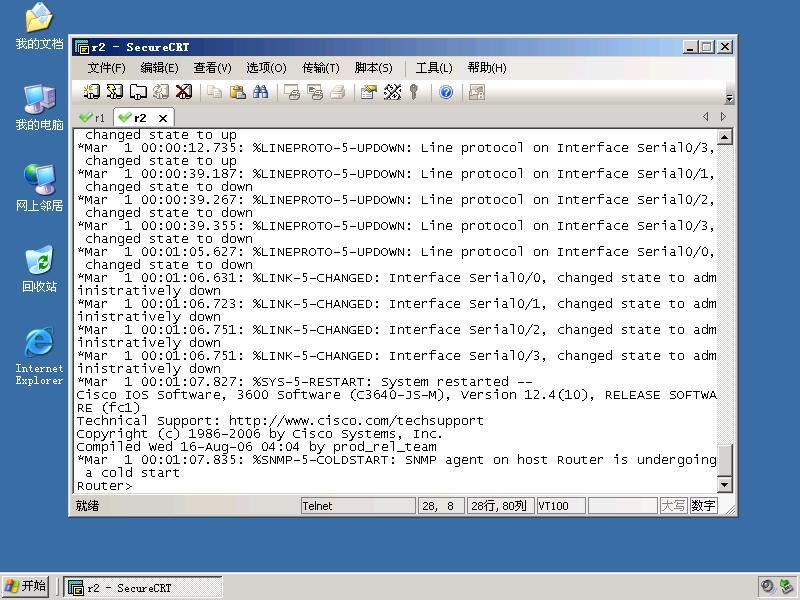The width and height of the screenshot is (800, 600).
Task: Click the Telnet status bar field
Action: [358, 506]
